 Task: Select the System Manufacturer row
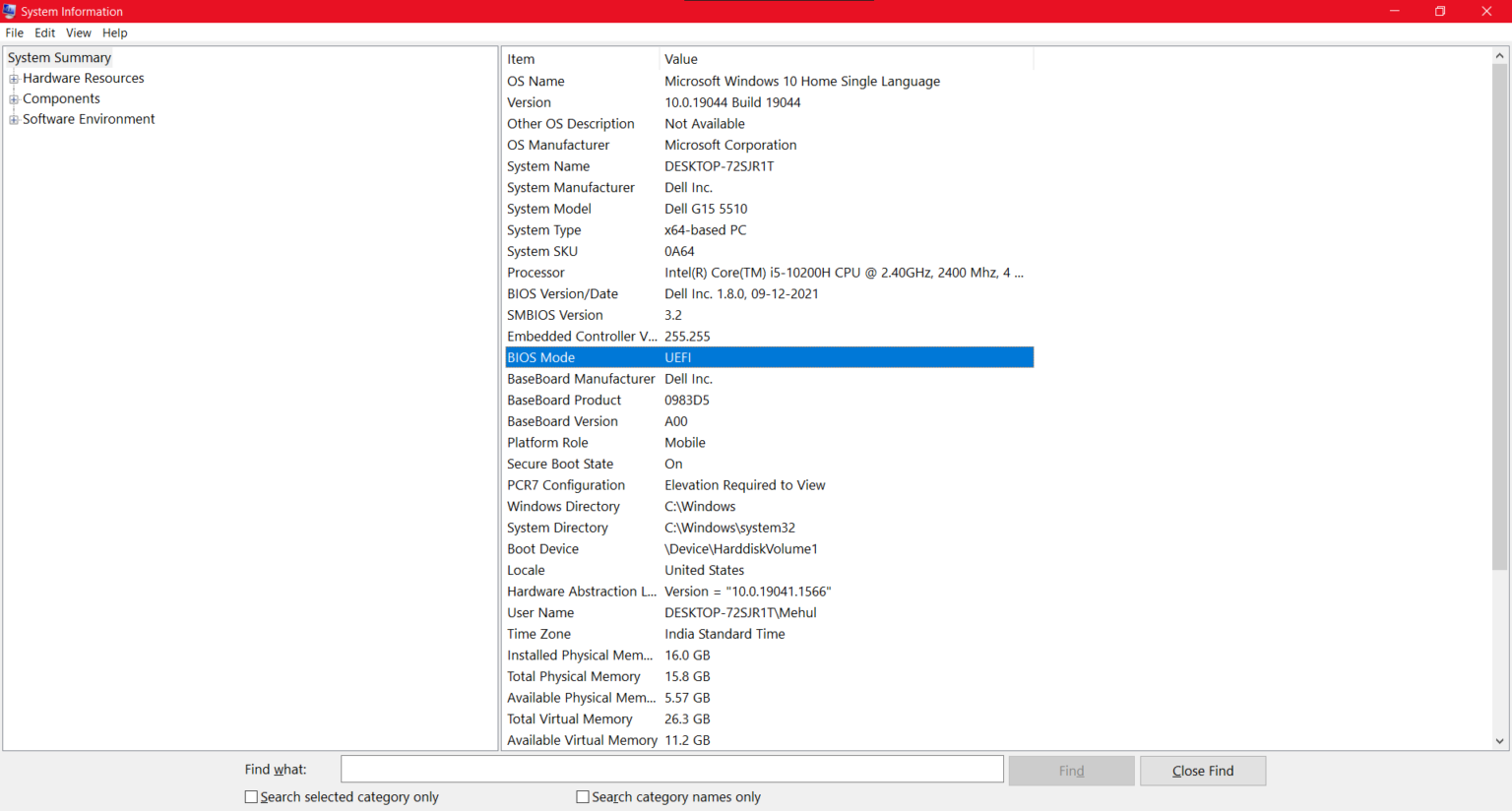[x=770, y=188]
